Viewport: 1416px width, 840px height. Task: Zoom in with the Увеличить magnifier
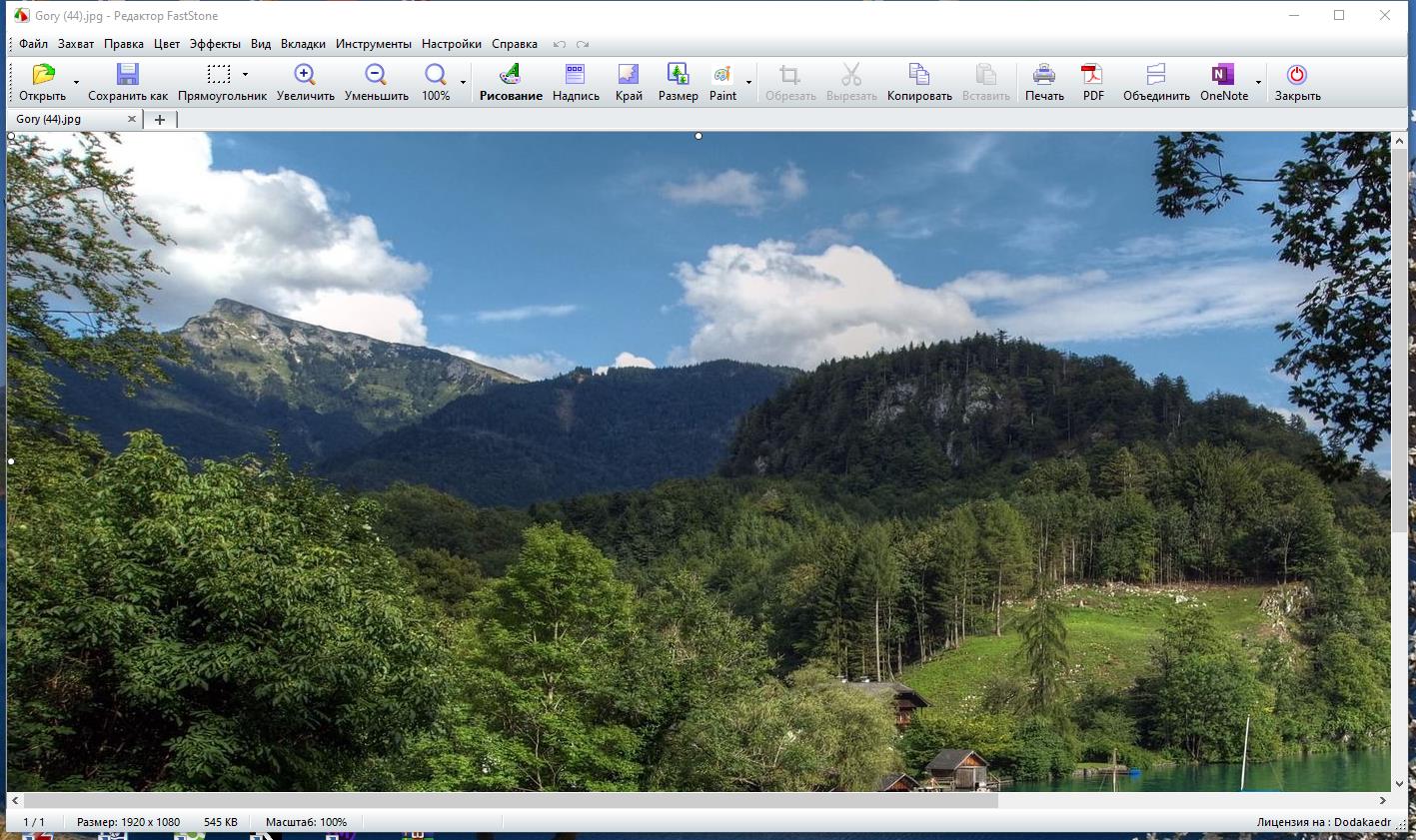(305, 76)
